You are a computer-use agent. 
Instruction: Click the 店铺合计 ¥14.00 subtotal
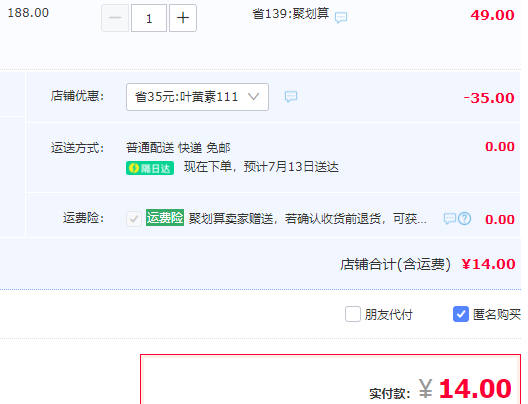[488, 264]
